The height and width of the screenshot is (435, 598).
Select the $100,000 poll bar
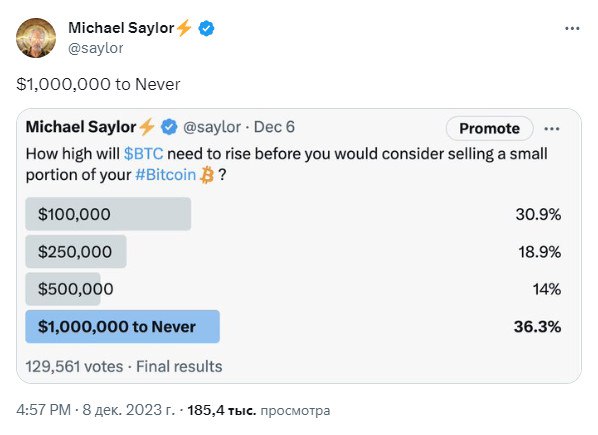click(x=108, y=214)
